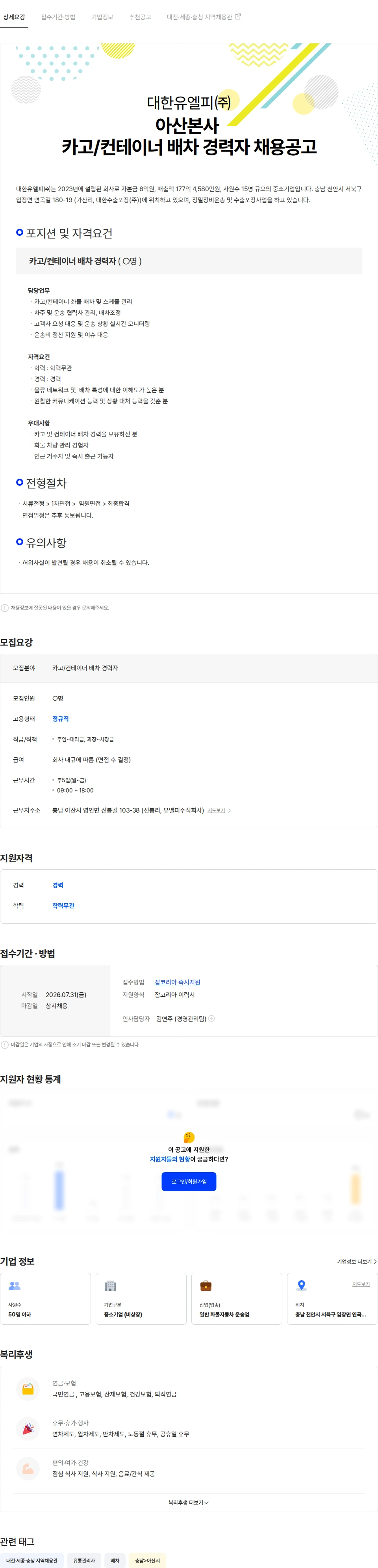The image size is (378, 1568).
Task: Open 잡코리아 즉시지원 link
Action: pos(178,982)
